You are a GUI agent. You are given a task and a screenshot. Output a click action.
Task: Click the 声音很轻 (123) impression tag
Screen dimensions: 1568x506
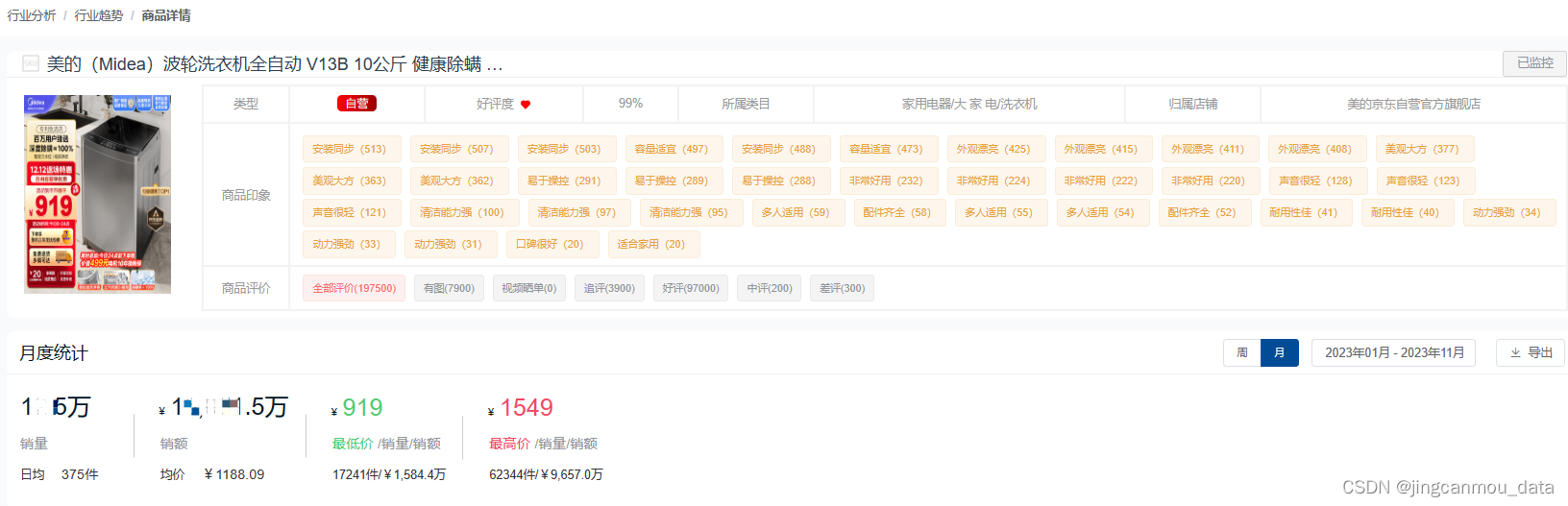click(1425, 181)
